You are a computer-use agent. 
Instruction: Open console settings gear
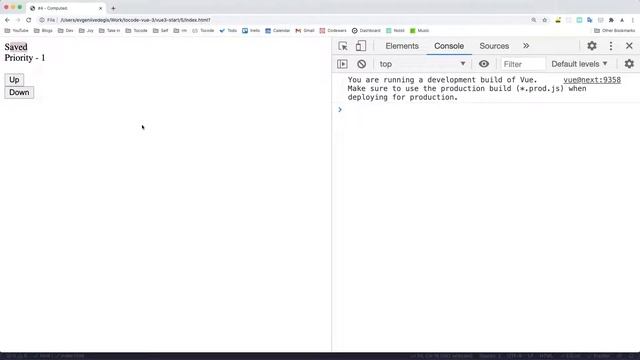point(629,64)
